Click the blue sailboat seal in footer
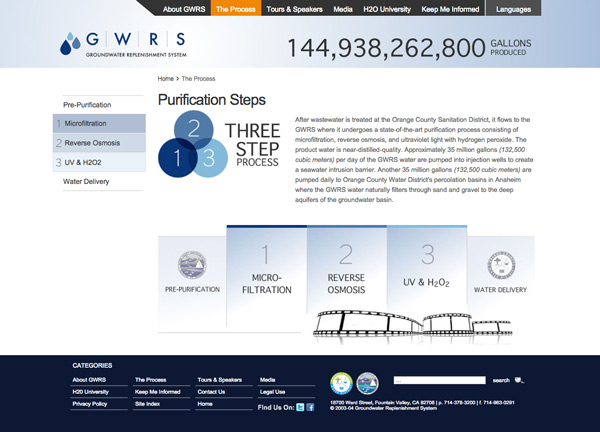 (x=367, y=383)
